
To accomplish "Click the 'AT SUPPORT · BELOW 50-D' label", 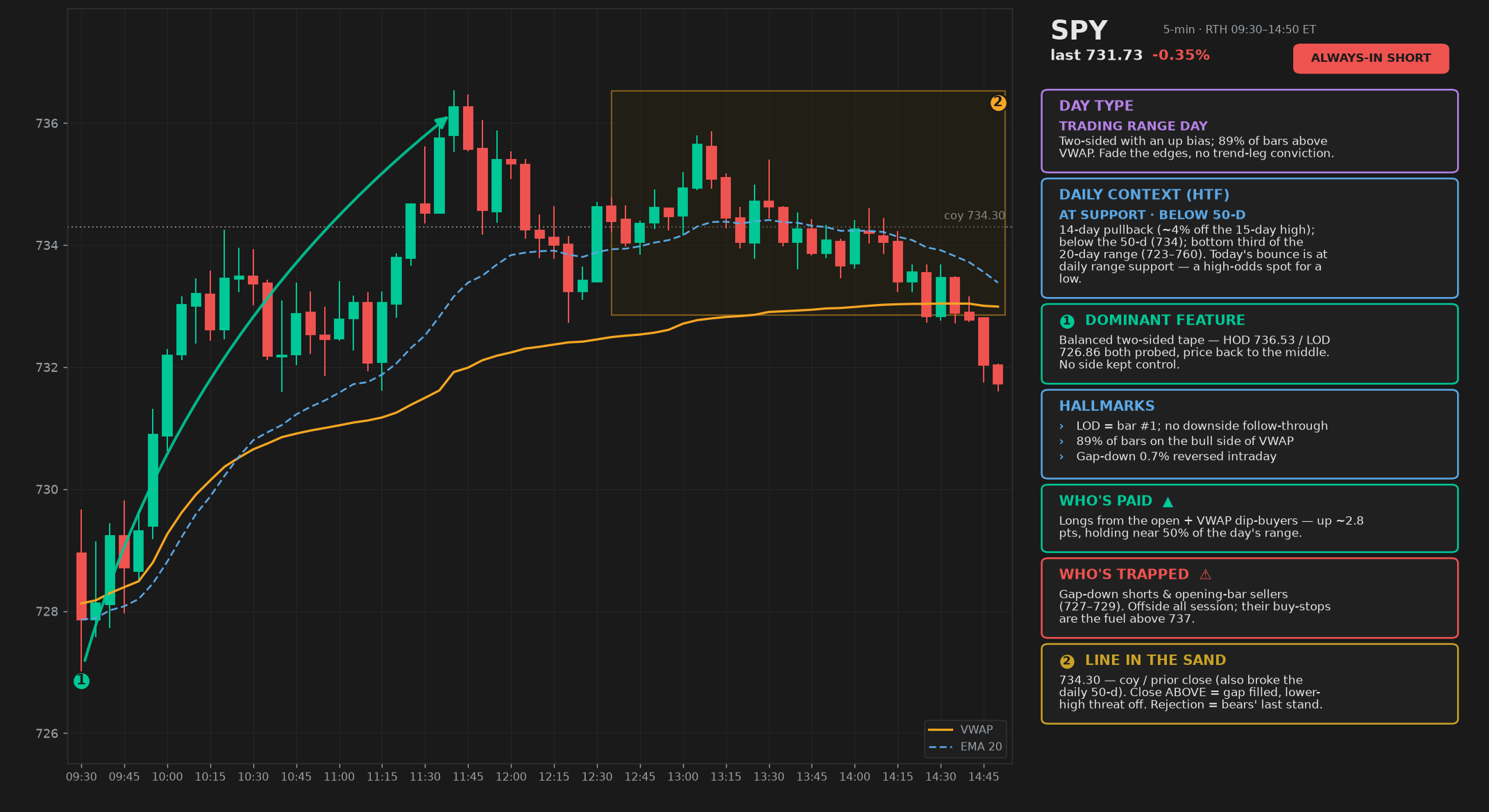I will point(1152,215).
